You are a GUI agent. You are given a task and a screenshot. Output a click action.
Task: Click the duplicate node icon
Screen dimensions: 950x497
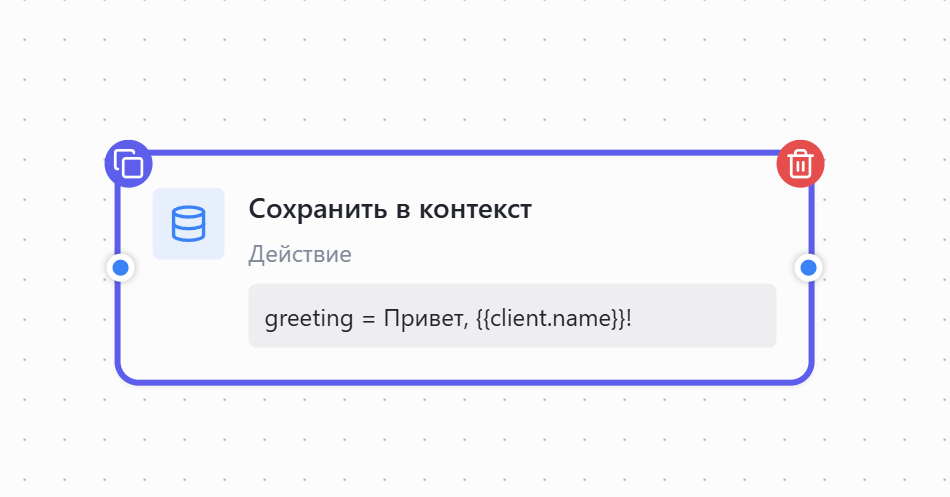(x=128, y=163)
